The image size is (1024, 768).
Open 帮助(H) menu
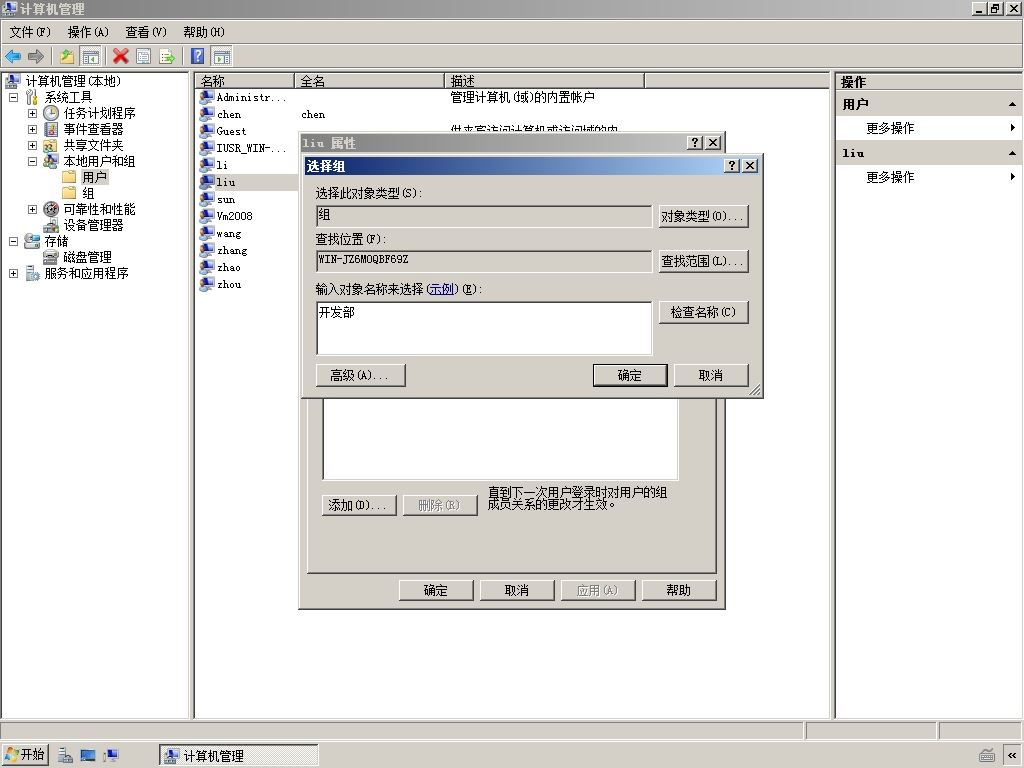click(204, 32)
